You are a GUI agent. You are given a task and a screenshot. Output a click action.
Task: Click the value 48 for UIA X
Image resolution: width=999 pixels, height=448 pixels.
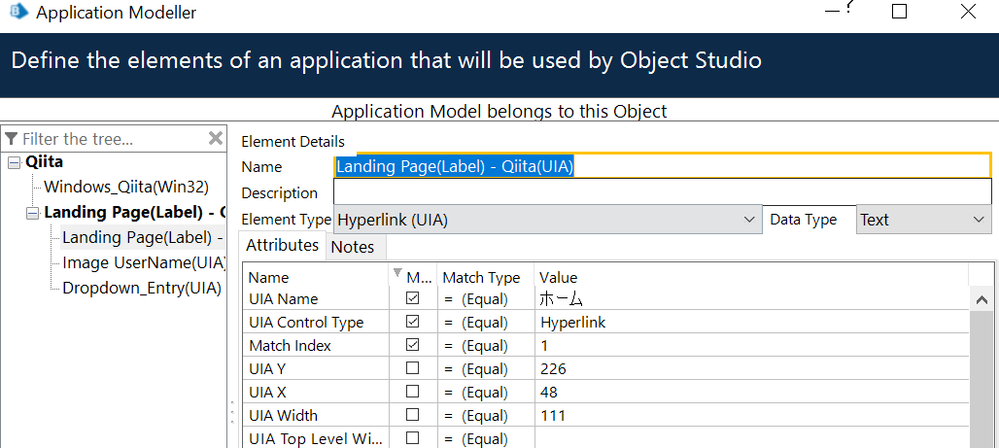point(549,393)
